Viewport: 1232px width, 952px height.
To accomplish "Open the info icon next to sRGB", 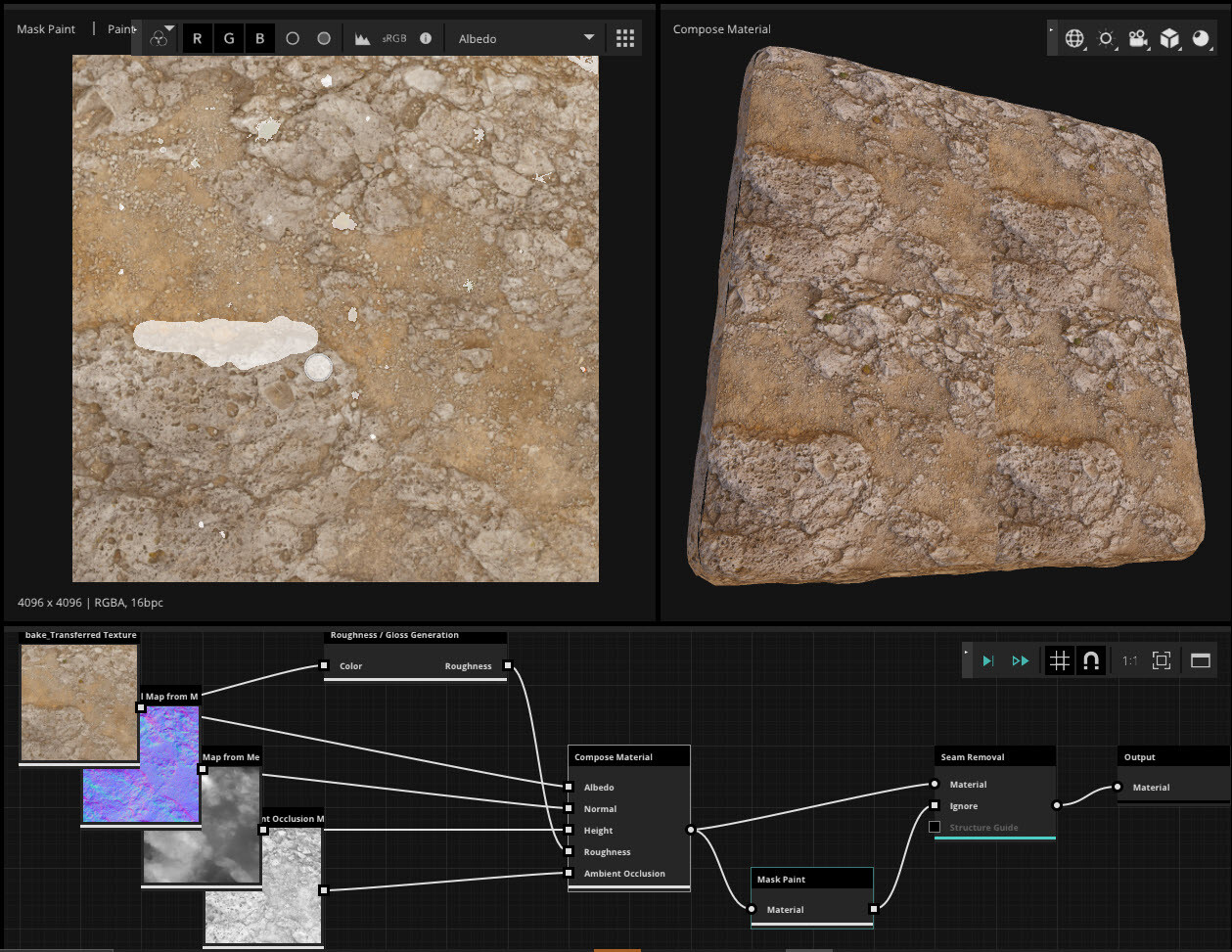I will [x=425, y=37].
